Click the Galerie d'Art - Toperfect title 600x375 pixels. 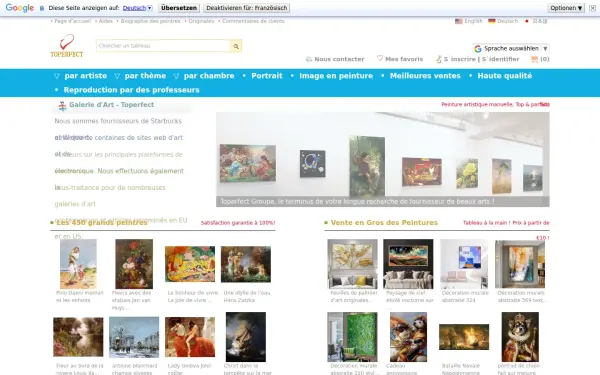111,105
